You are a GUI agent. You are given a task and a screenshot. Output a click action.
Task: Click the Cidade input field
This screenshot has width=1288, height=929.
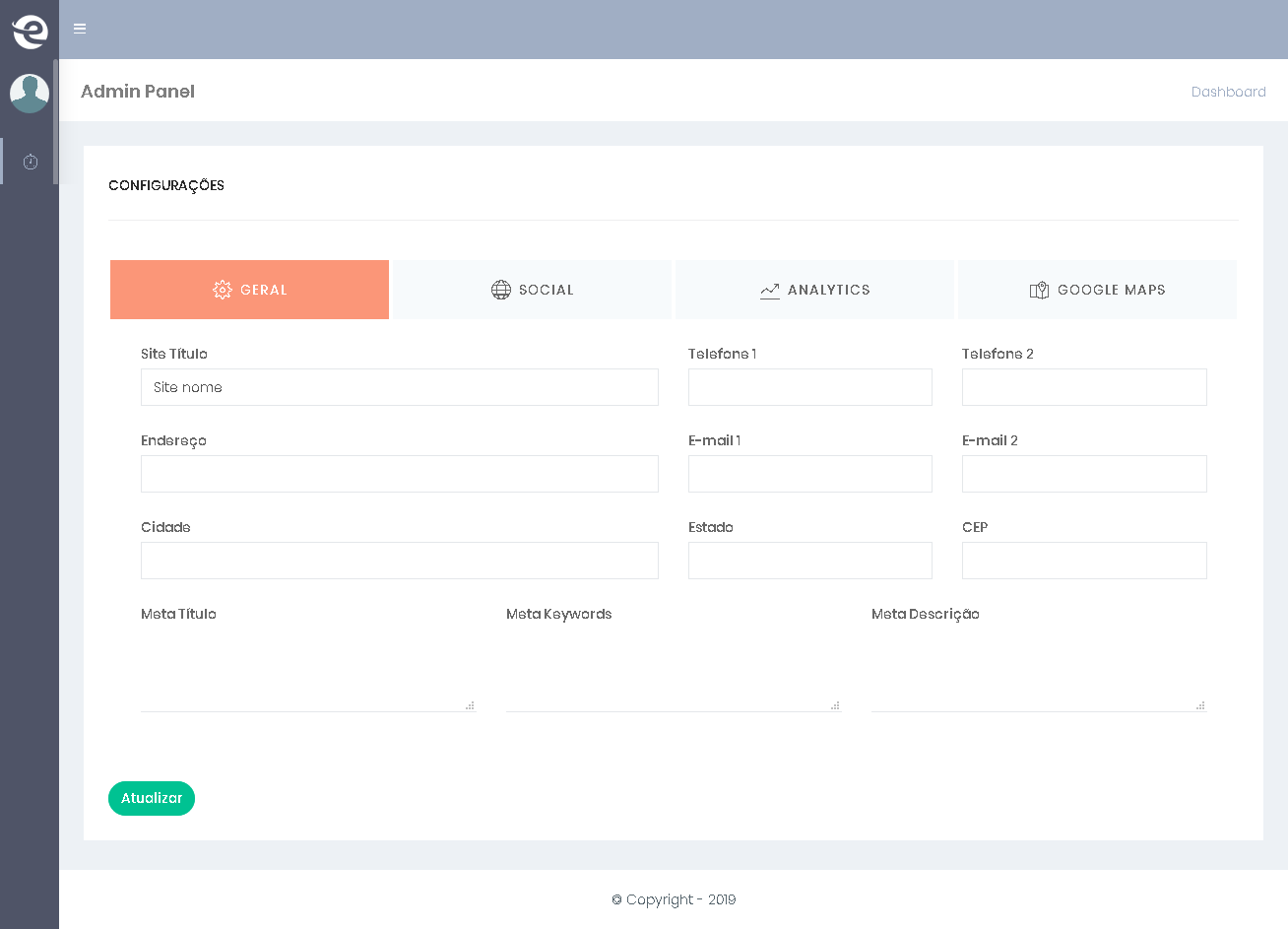click(x=400, y=561)
